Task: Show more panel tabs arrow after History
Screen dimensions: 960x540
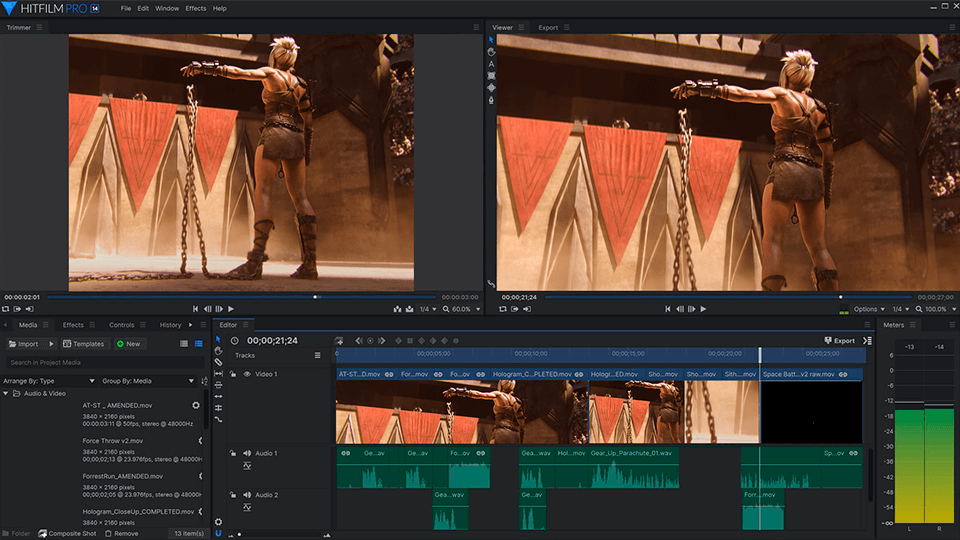Action: [x=190, y=325]
